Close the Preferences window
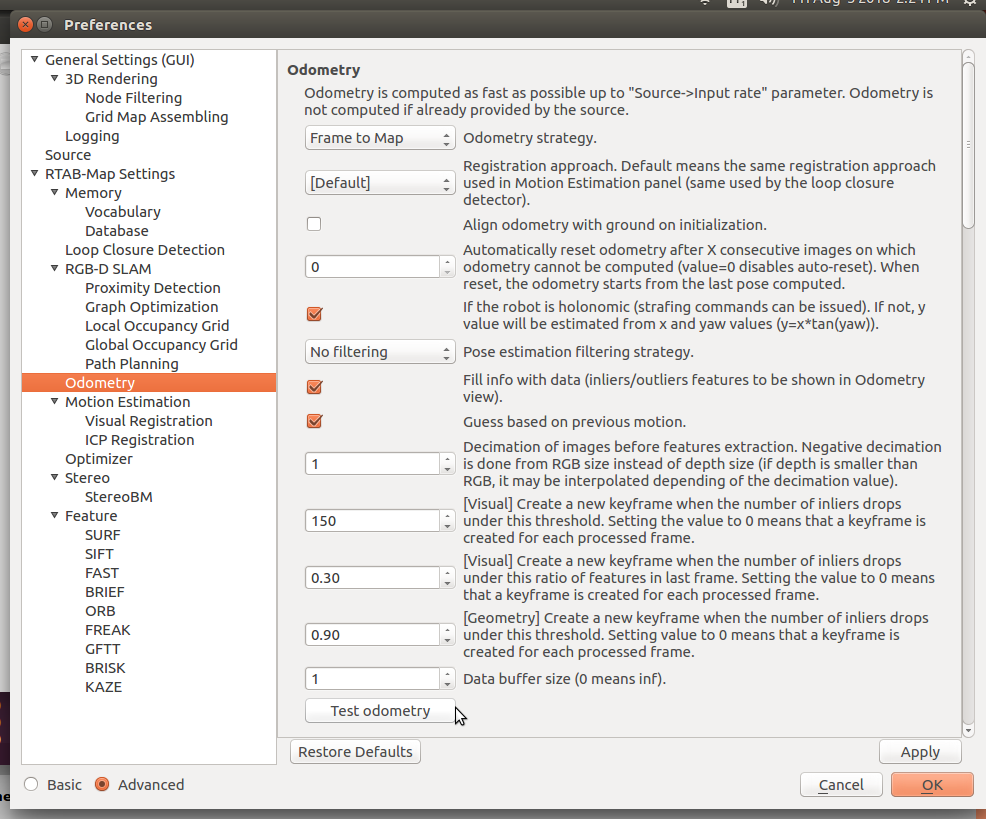The width and height of the screenshot is (986, 819). click(x=24, y=24)
